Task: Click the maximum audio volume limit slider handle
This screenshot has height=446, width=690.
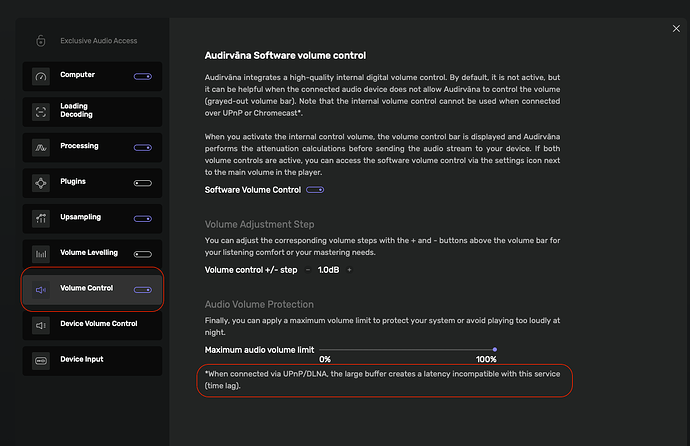Action: (494, 349)
